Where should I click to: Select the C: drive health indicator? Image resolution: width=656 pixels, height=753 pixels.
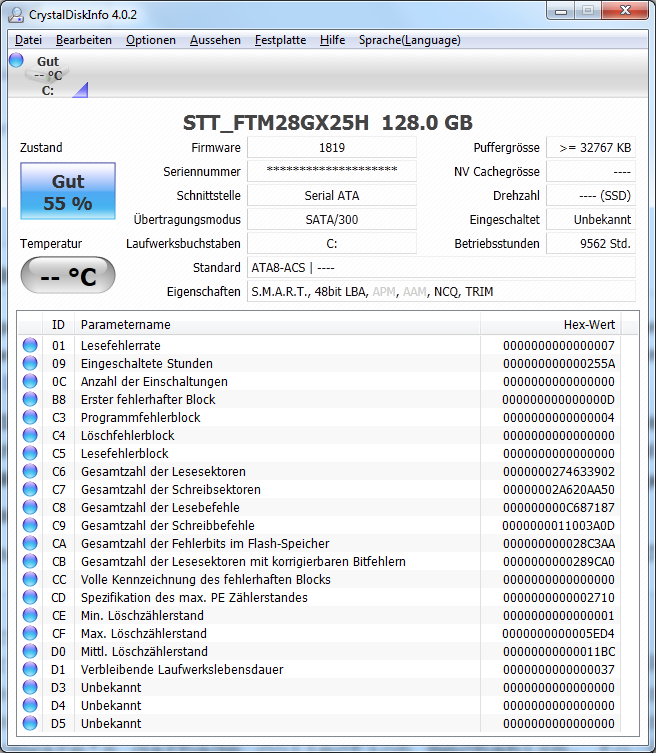point(16,60)
